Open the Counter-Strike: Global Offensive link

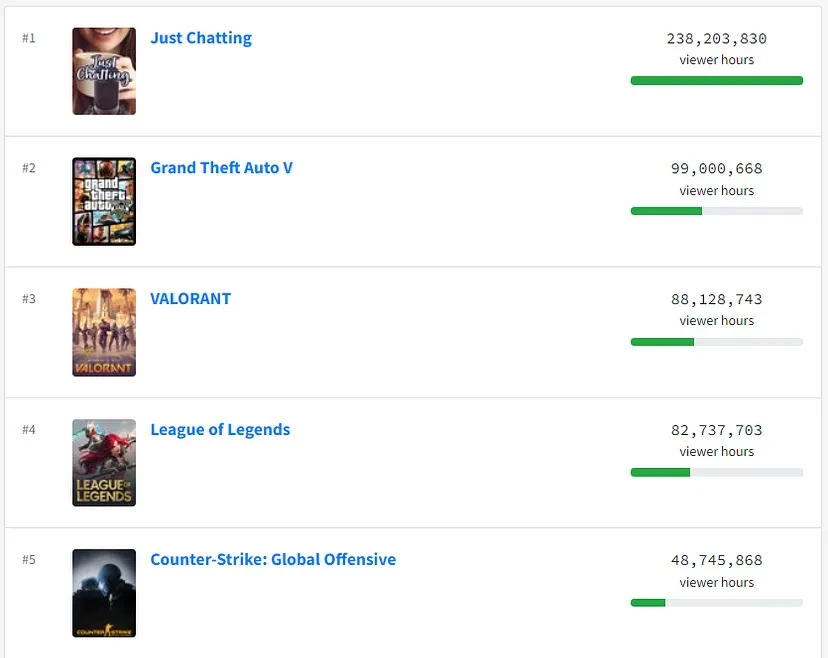point(273,560)
